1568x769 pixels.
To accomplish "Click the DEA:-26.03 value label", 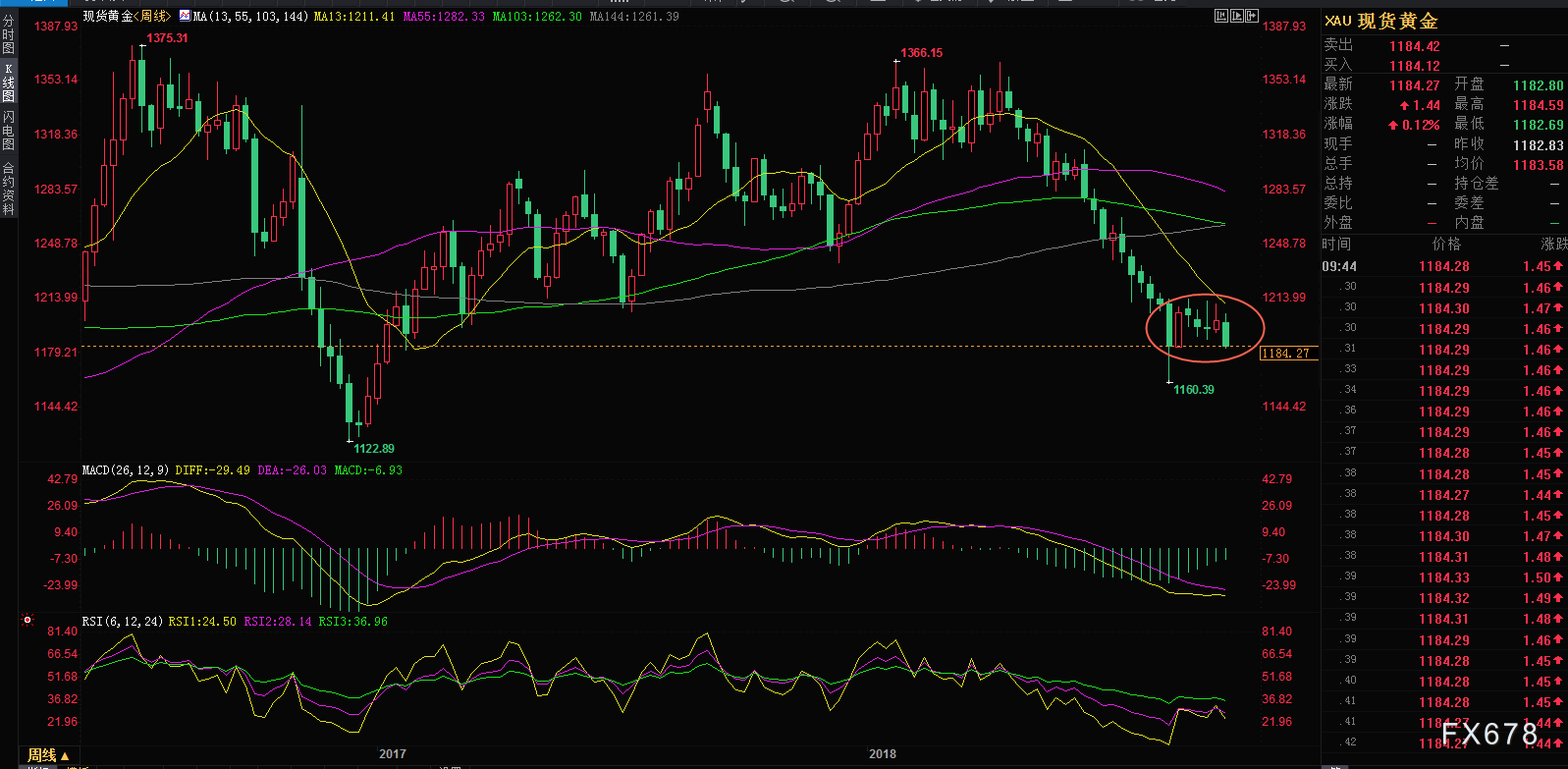I will coord(292,470).
